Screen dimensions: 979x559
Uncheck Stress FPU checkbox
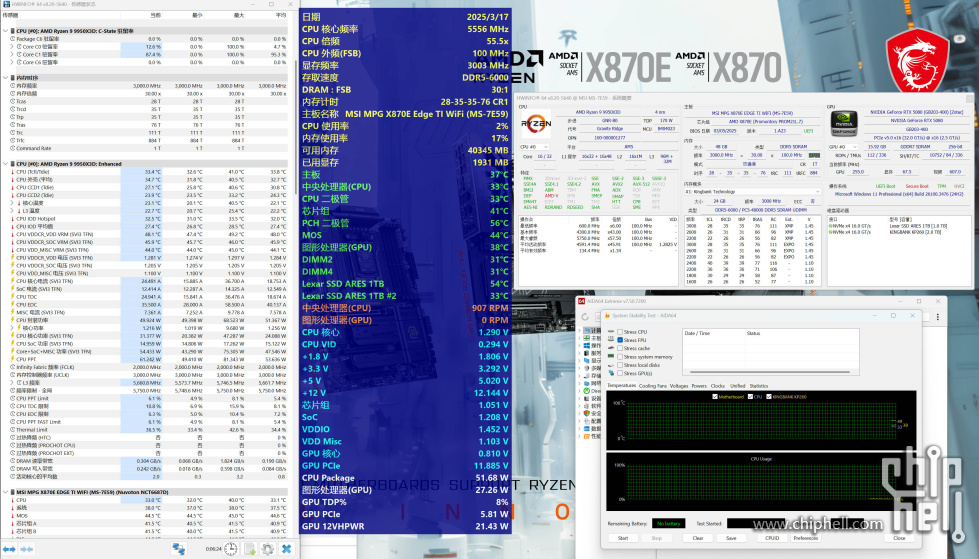(x=620, y=340)
